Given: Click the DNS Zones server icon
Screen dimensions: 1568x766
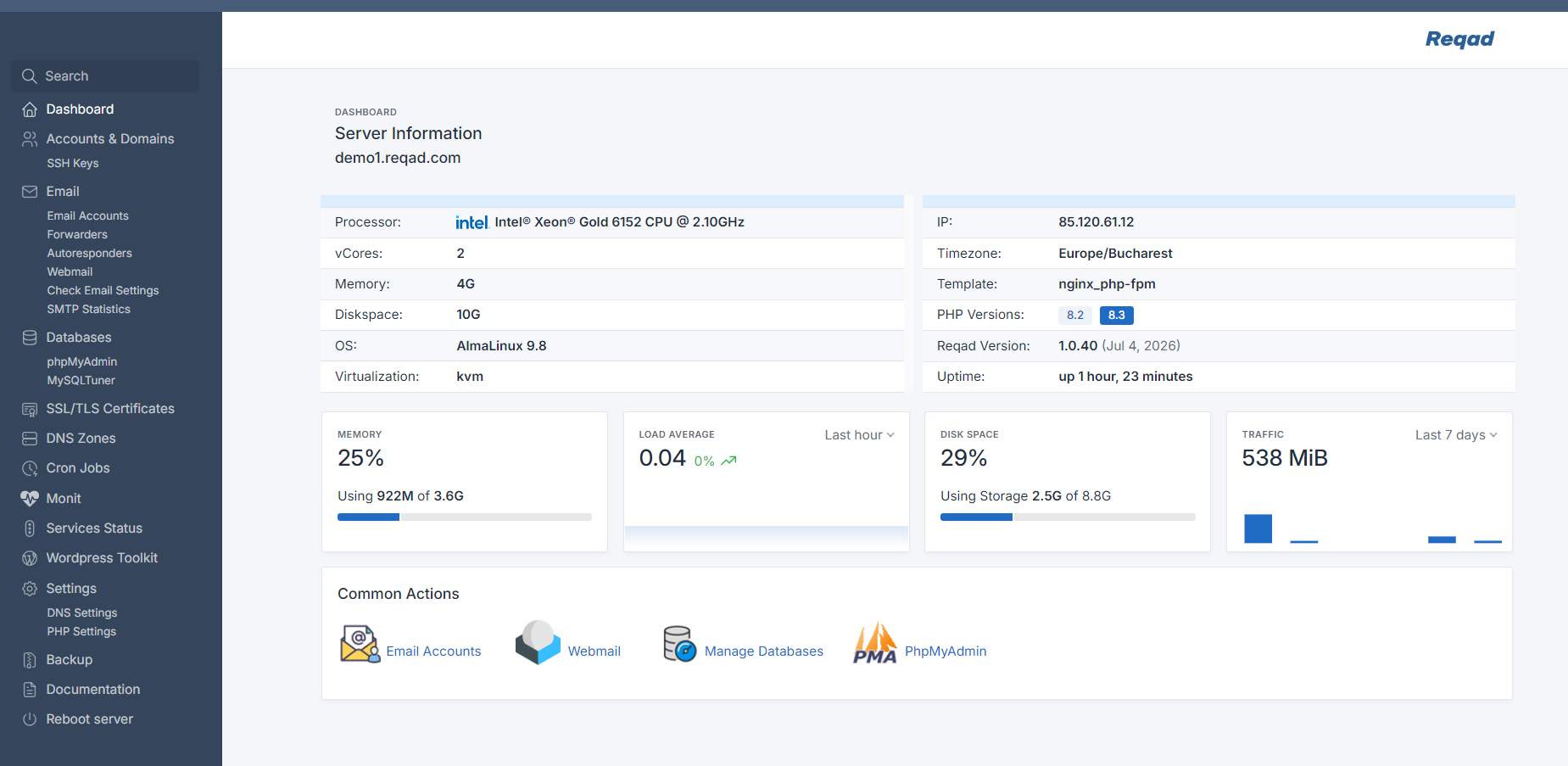Looking at the screenshot, I should [x=30, y=439].
